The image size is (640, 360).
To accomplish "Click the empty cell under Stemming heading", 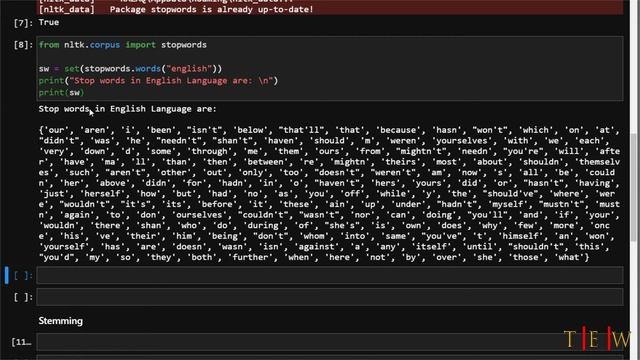I will 330,342.
